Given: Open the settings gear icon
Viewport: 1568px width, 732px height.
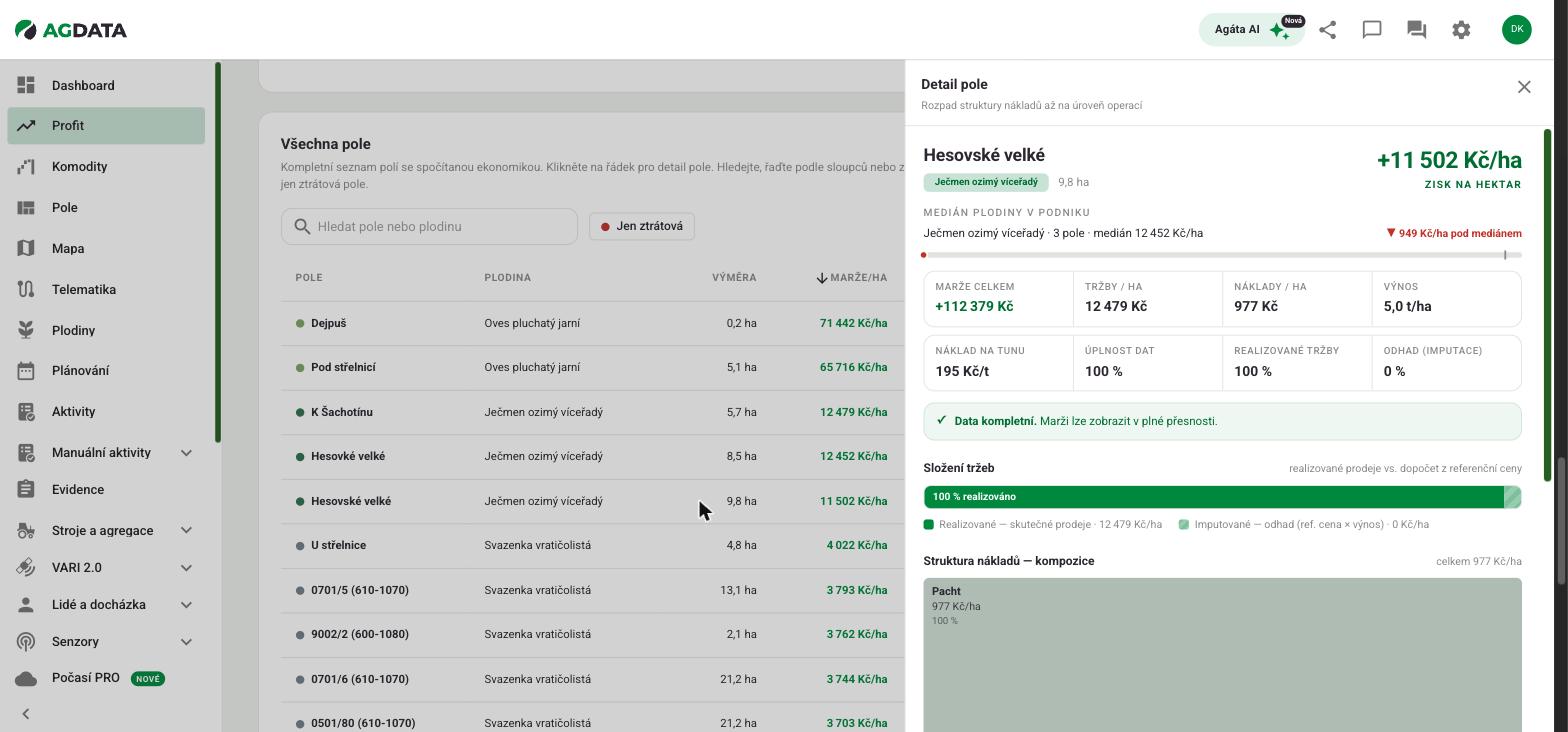Looking at the screenshot, I should coord(1461,30).
